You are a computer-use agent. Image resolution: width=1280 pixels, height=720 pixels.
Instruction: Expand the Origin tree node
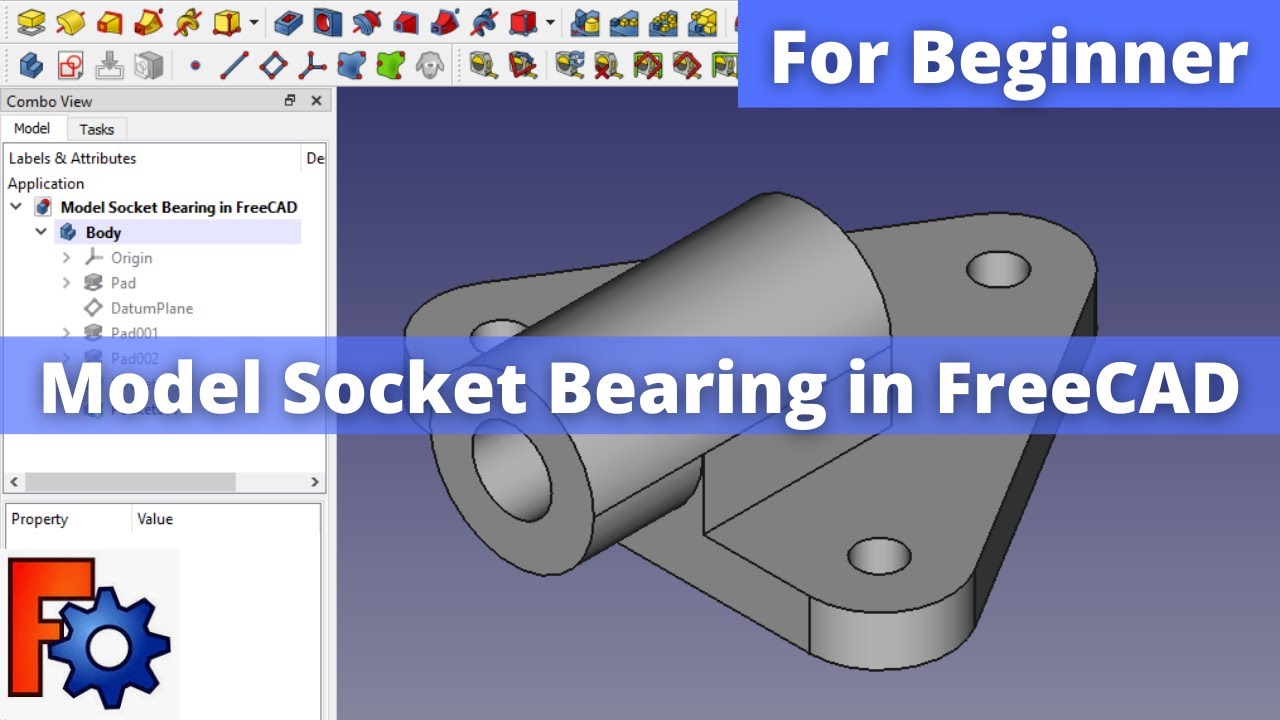coord(66,257)
